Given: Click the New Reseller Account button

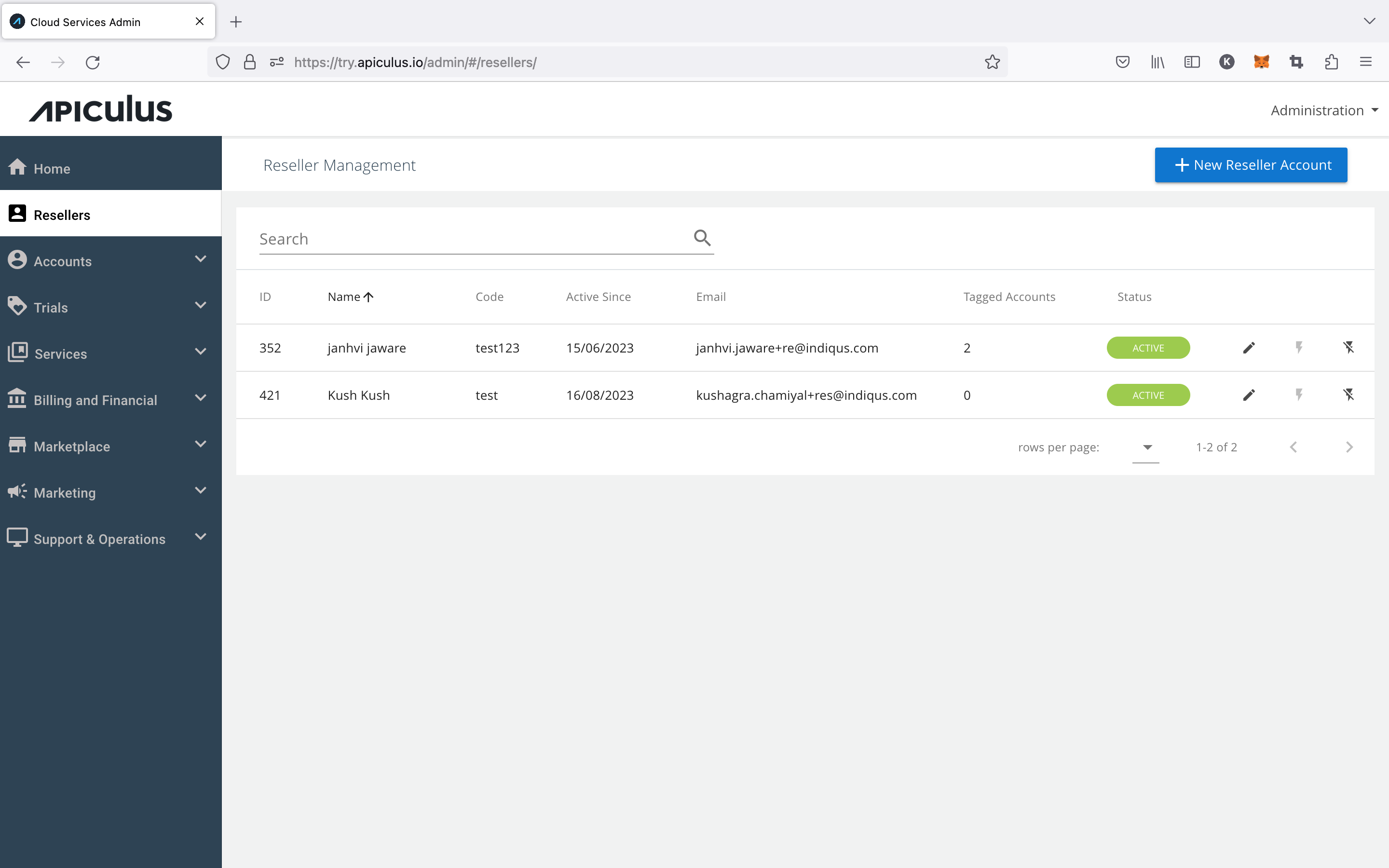Looking at the screenshot, I should (x=1250, y=165).
